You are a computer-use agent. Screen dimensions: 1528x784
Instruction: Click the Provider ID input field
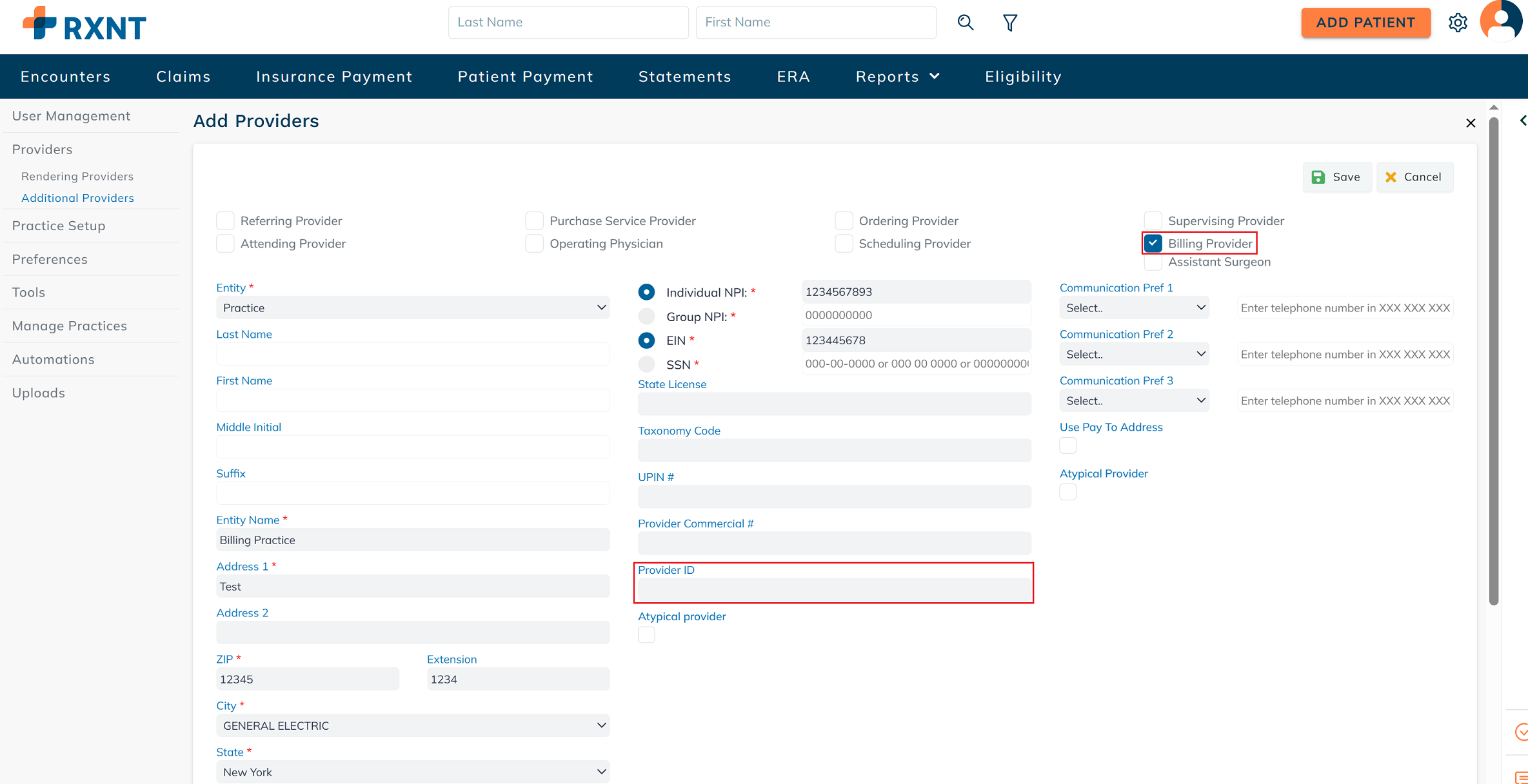[x=833, y=589]
